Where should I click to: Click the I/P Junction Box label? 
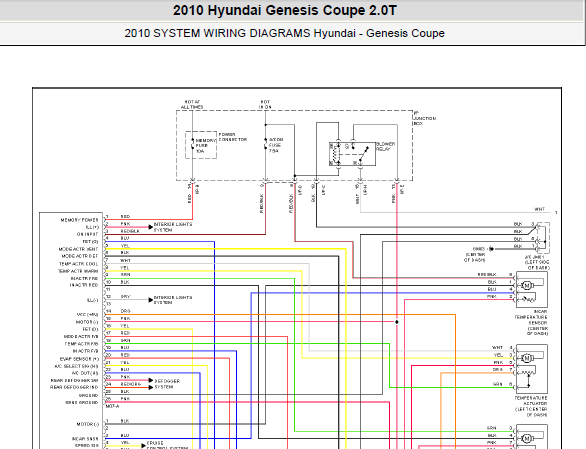[425, 118]
